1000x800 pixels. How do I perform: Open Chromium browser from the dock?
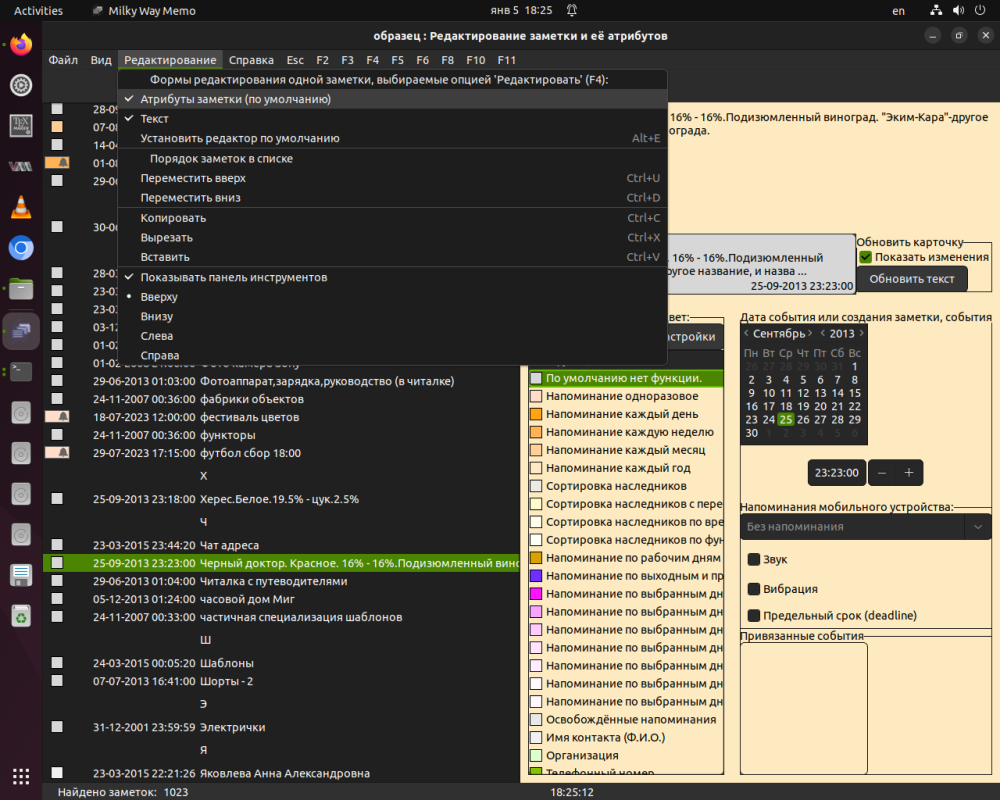click(x=21, y=248)
